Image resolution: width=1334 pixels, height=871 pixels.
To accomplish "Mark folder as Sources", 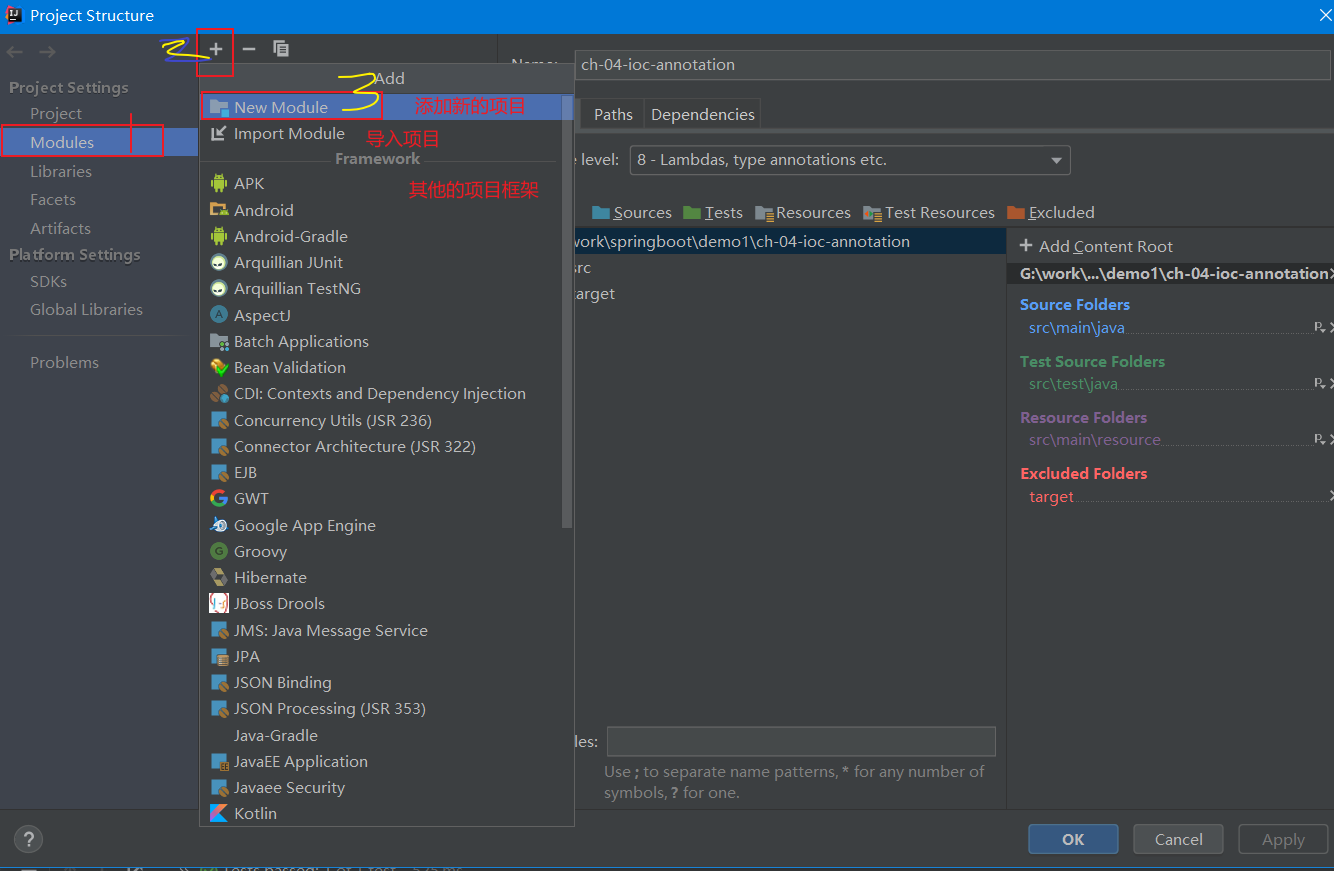I will pyautogui.click(x=632, y=212).
